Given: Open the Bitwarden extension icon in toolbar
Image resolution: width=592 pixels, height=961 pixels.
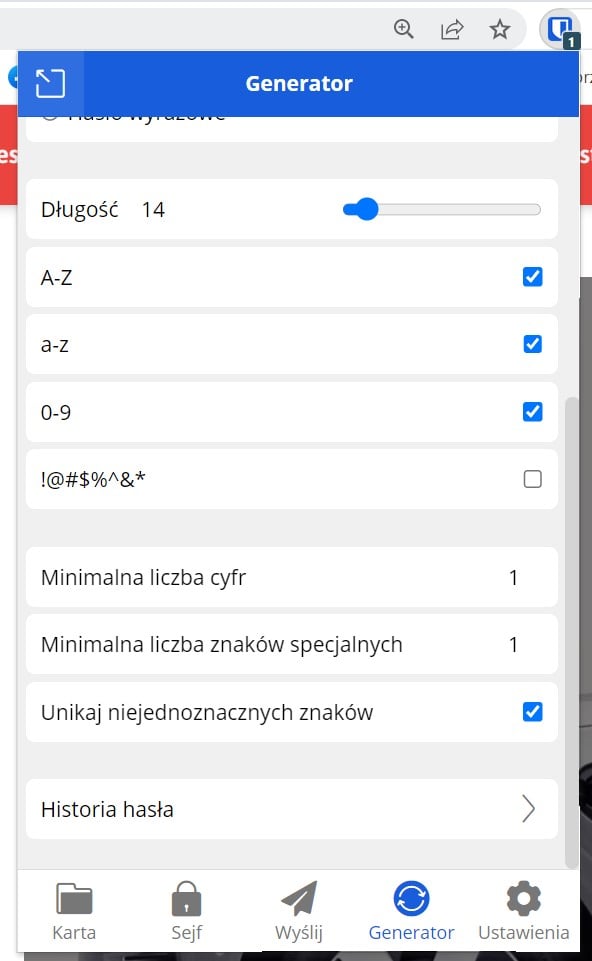Looking at the screenshot, I should coord(560,30).
